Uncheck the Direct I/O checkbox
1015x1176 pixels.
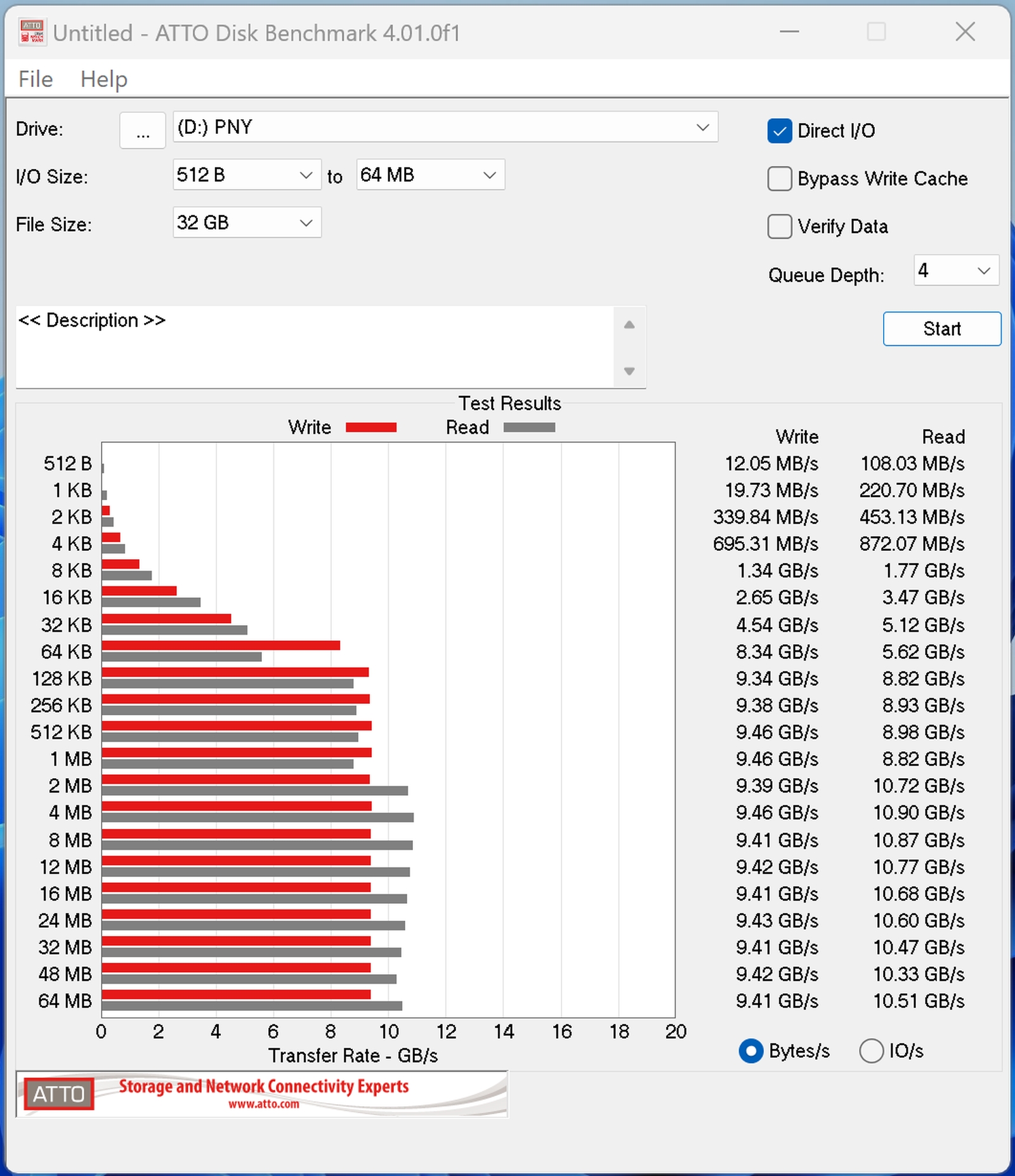[780, 131]
